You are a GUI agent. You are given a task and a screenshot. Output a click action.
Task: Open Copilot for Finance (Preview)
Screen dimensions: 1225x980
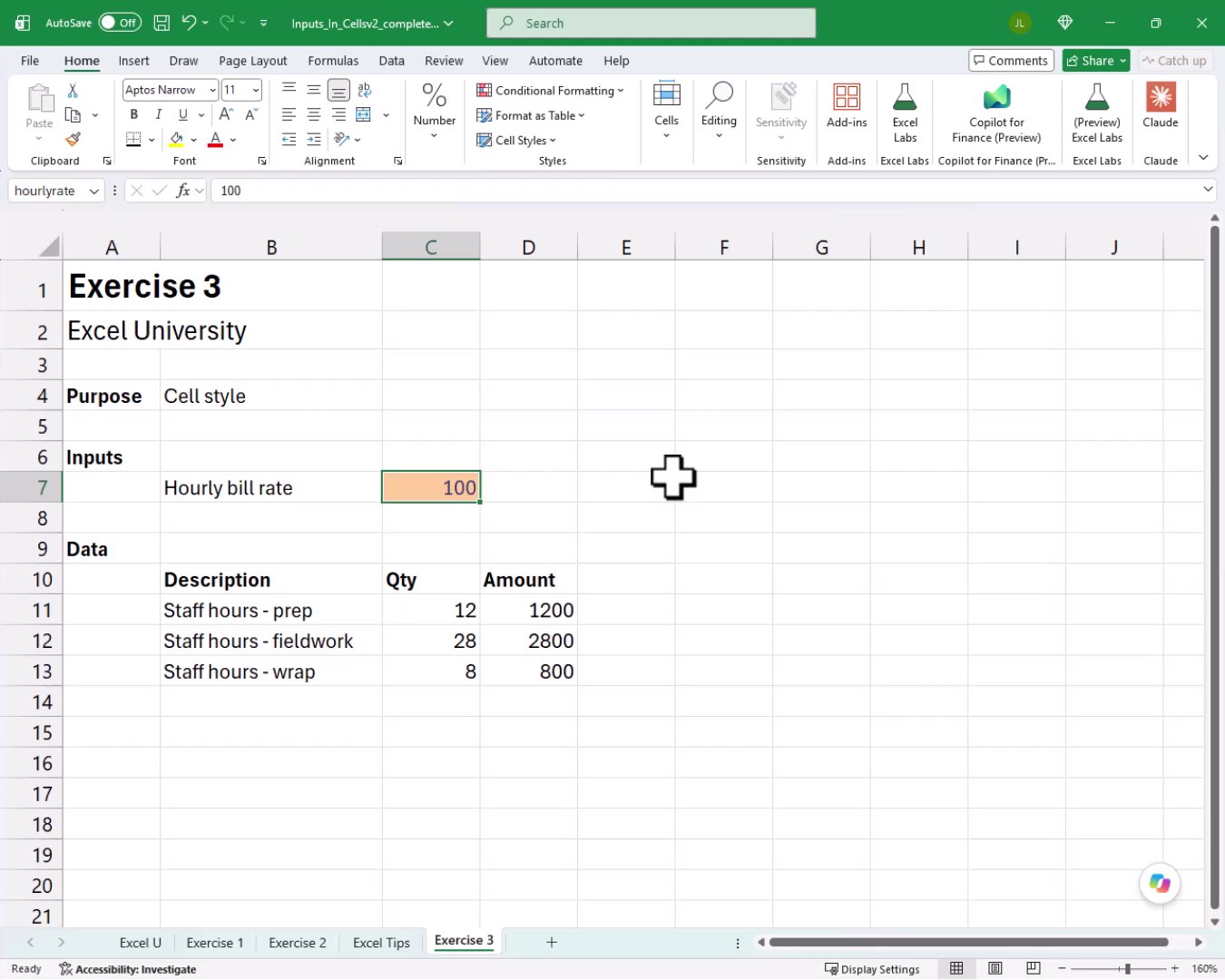click(996, 113)
